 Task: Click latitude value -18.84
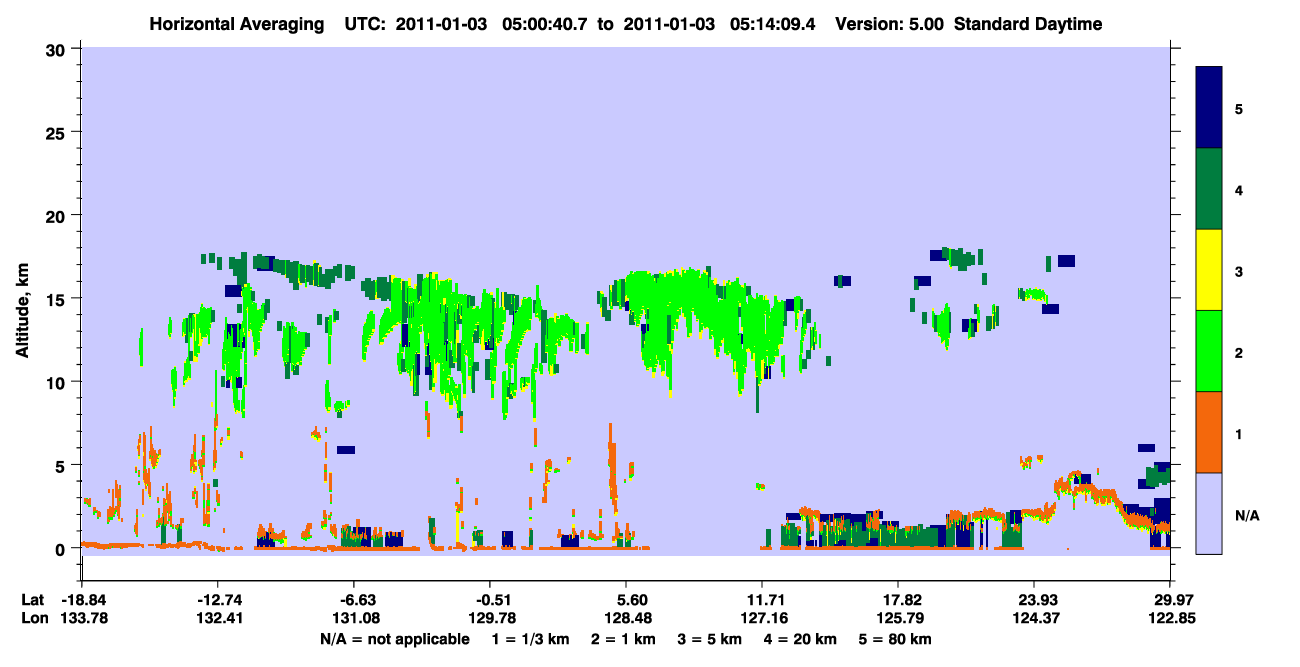point(82,599)
